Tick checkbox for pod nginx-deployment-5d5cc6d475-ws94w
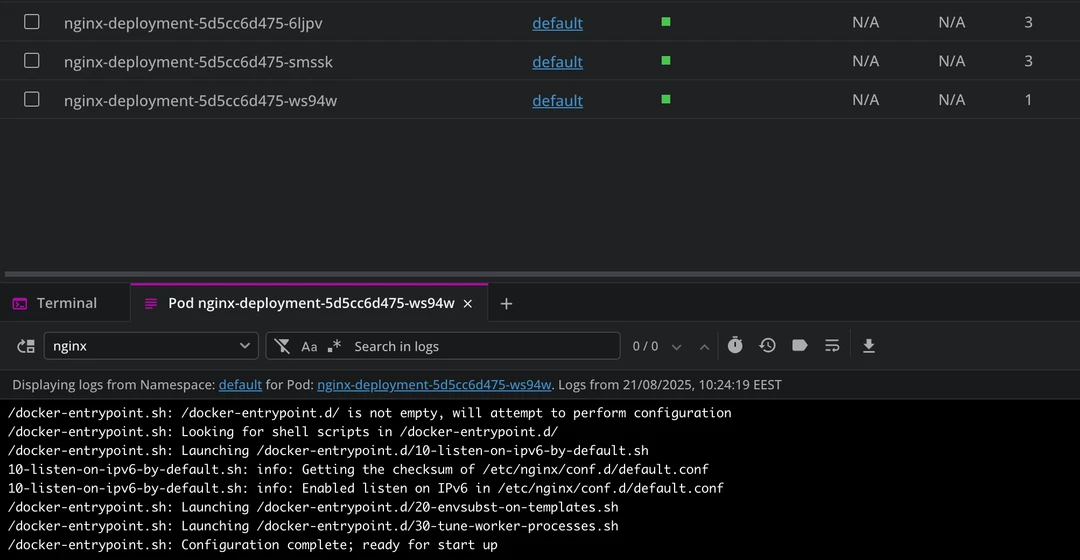Viewport: 1080px width, 560px height. click(32, 100)
